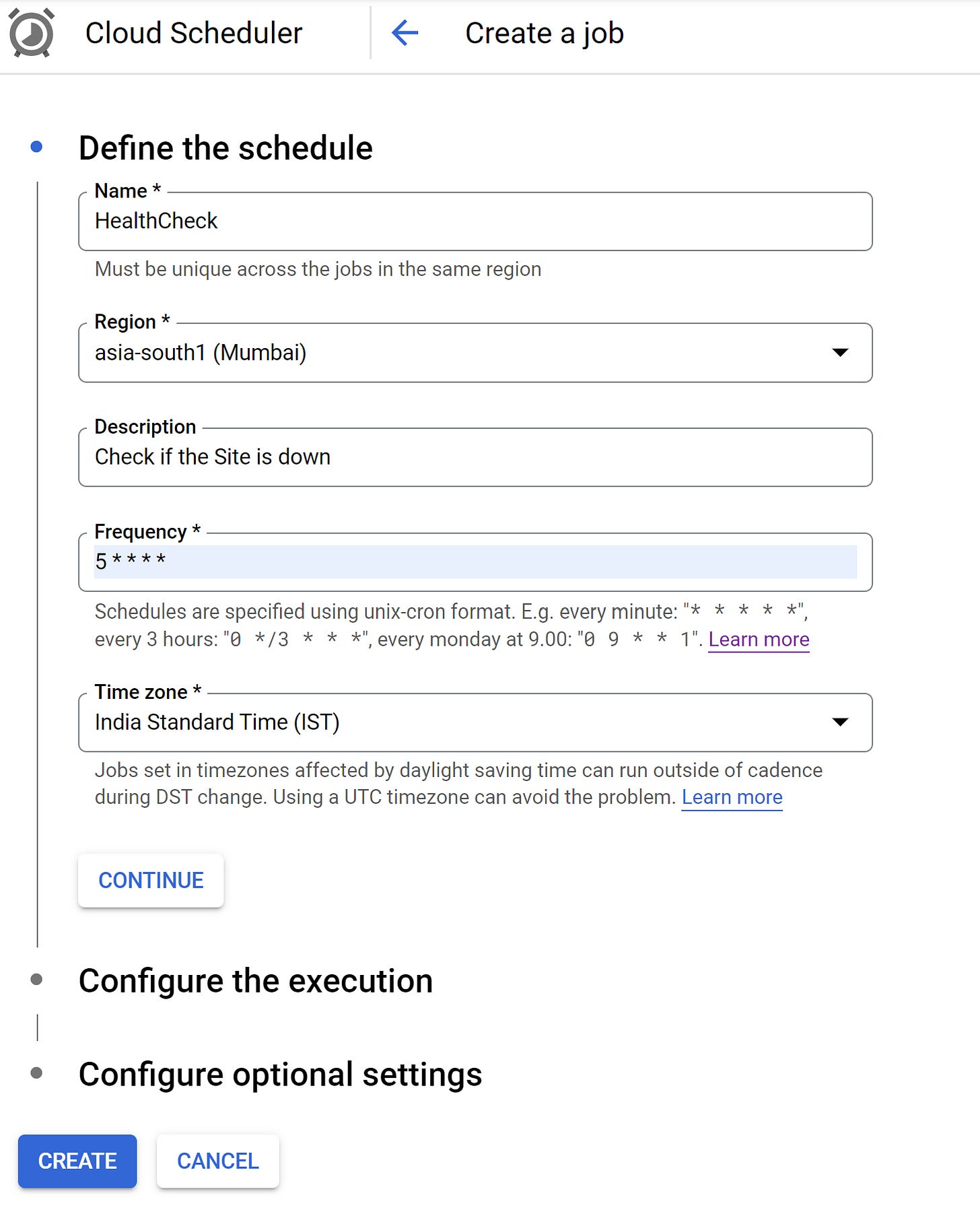Image resolution: width=980 pixels, height=1216 pixels.
Task: Click into the Description text field
Action: (475, 457)
